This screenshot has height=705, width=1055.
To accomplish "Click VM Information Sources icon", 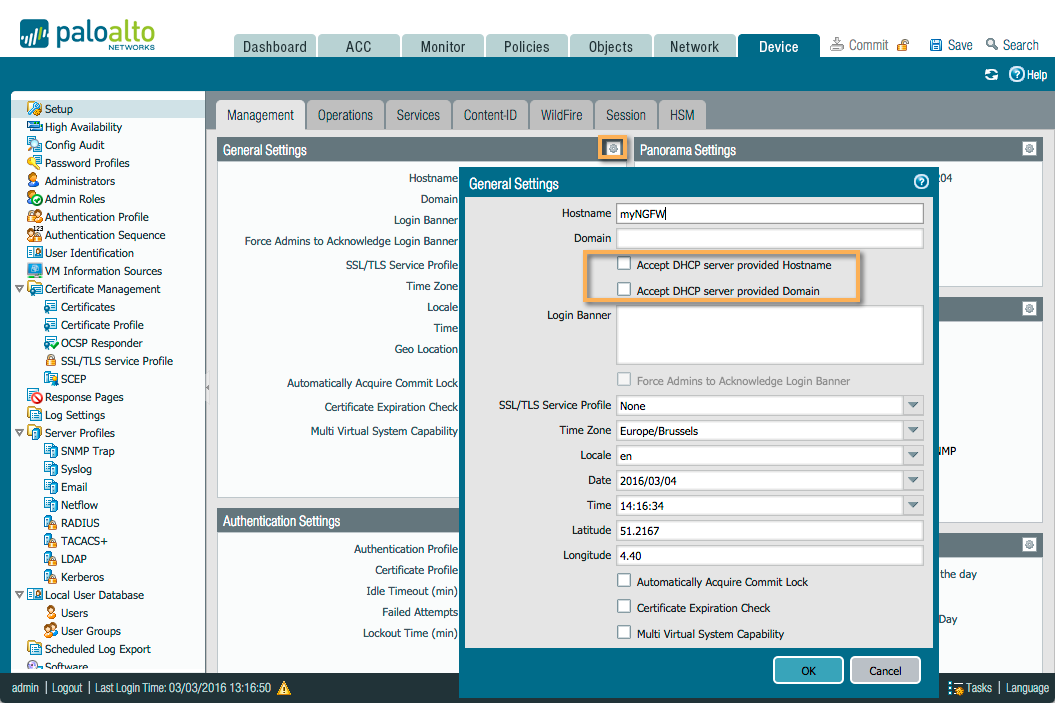I will pyautogui.click(x=34, y=270).
